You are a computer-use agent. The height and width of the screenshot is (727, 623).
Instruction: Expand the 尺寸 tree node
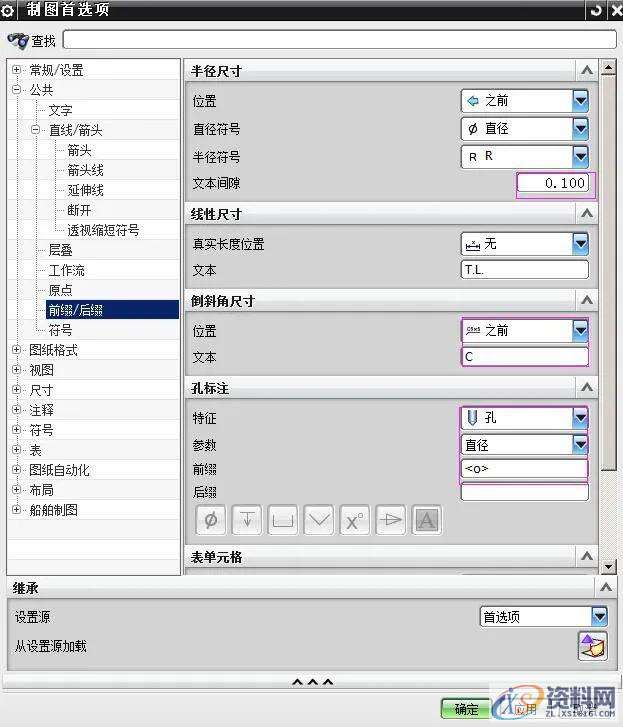point(16,389)
